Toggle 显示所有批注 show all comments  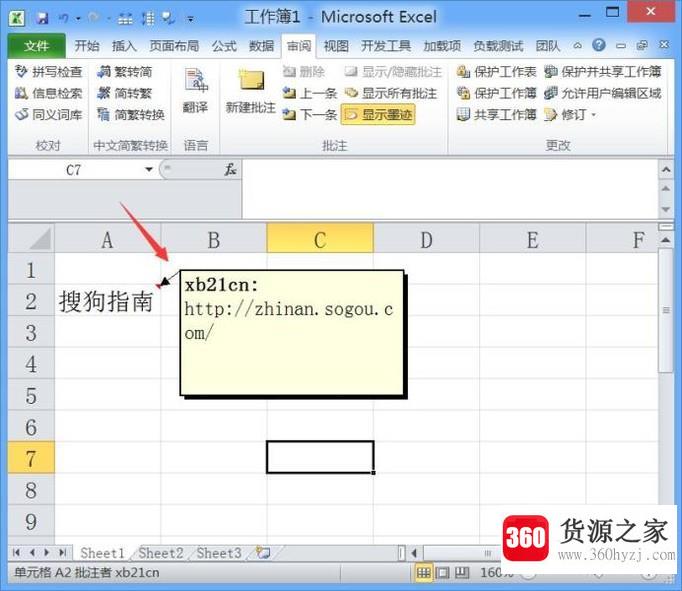[x=391, y=93]
